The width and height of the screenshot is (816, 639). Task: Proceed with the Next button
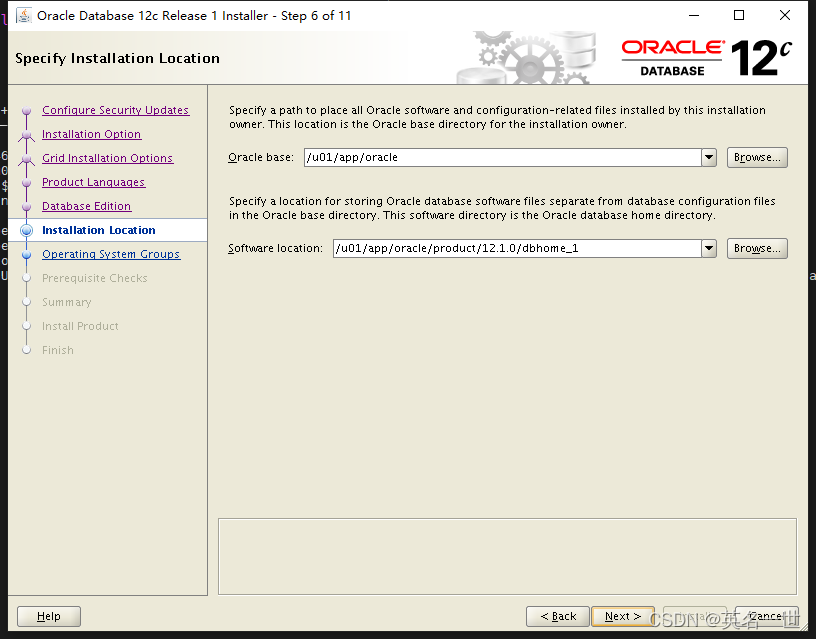click(623, 617)
